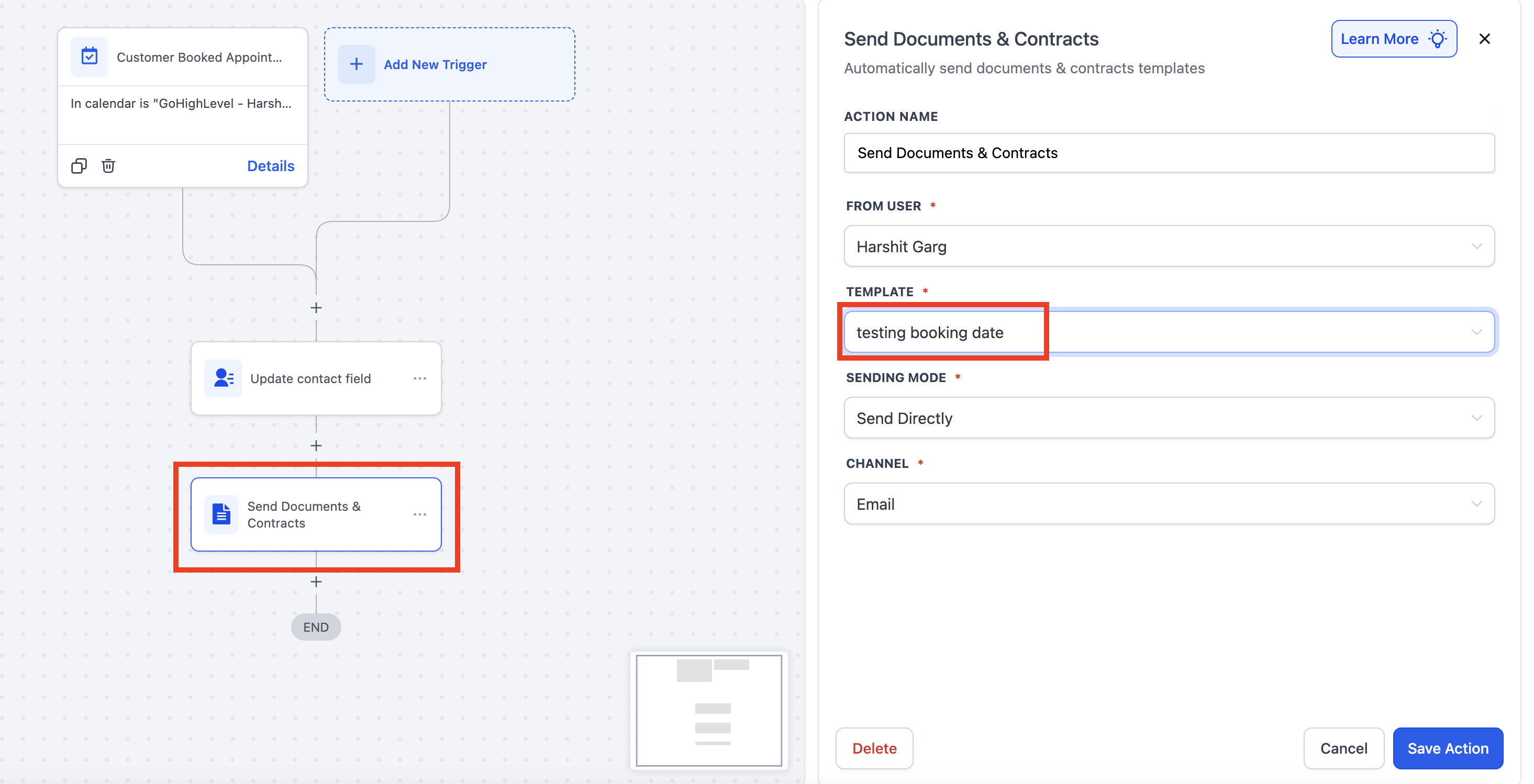Open the Template dropdown
Image resolution: width=1534 pixels, height=784 pixels.
point(1169,332)
